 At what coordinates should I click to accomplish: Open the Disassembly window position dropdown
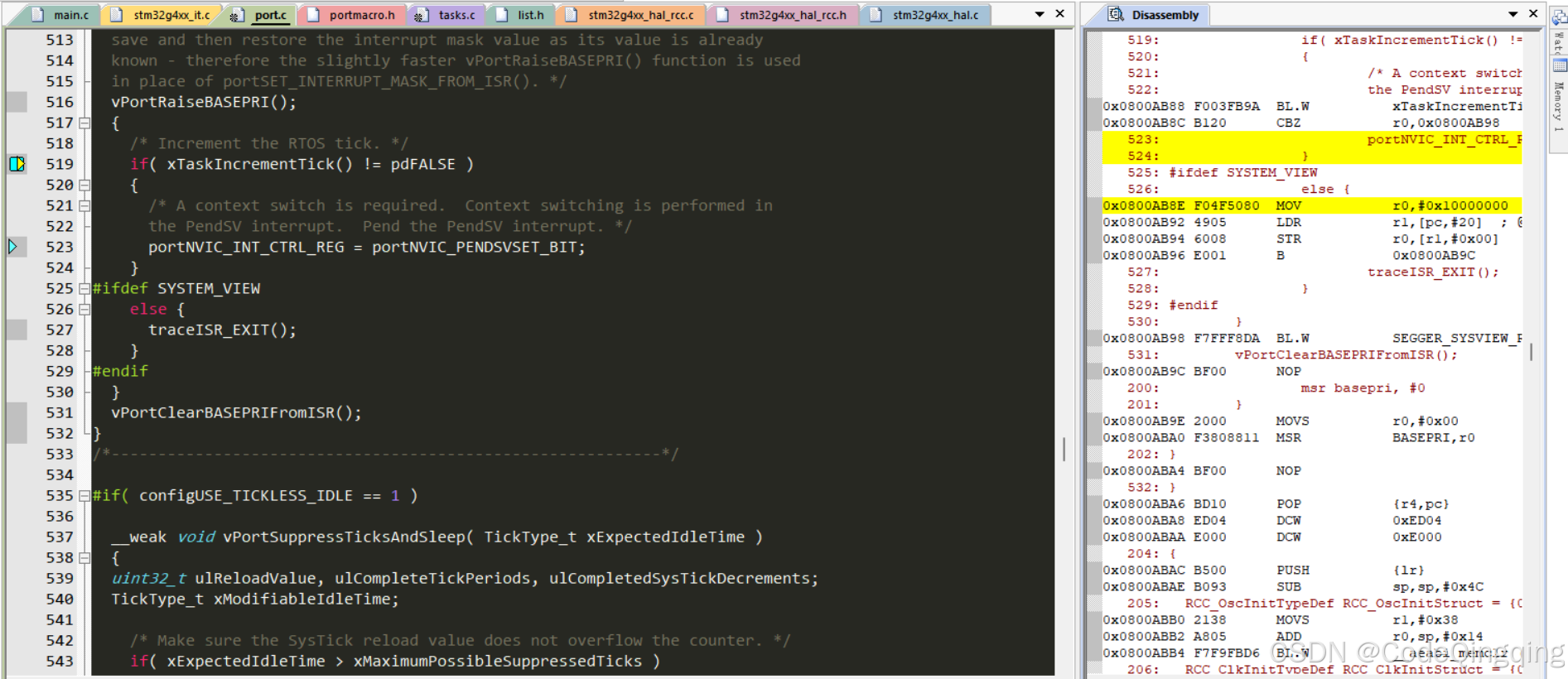(x=1513, y=14)
